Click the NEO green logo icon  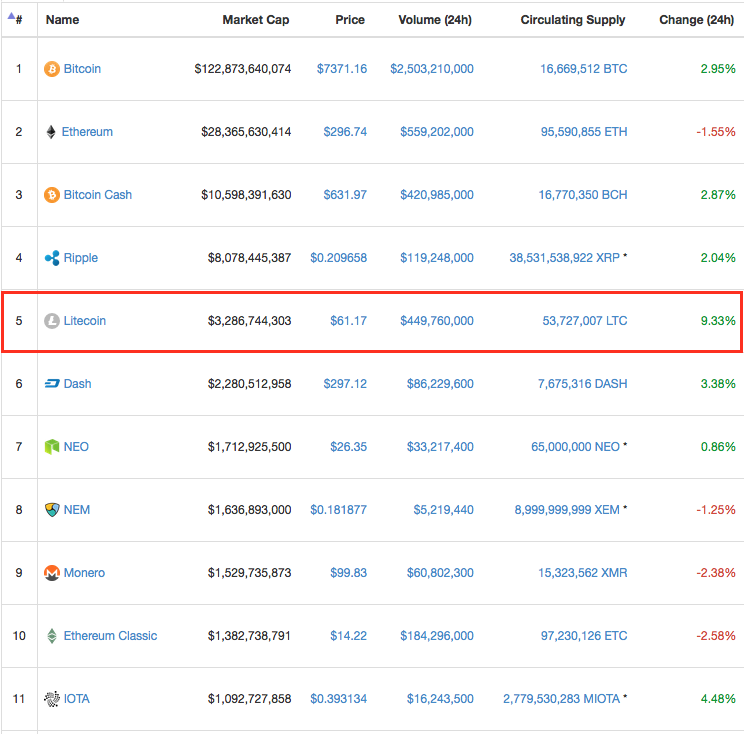52,447
